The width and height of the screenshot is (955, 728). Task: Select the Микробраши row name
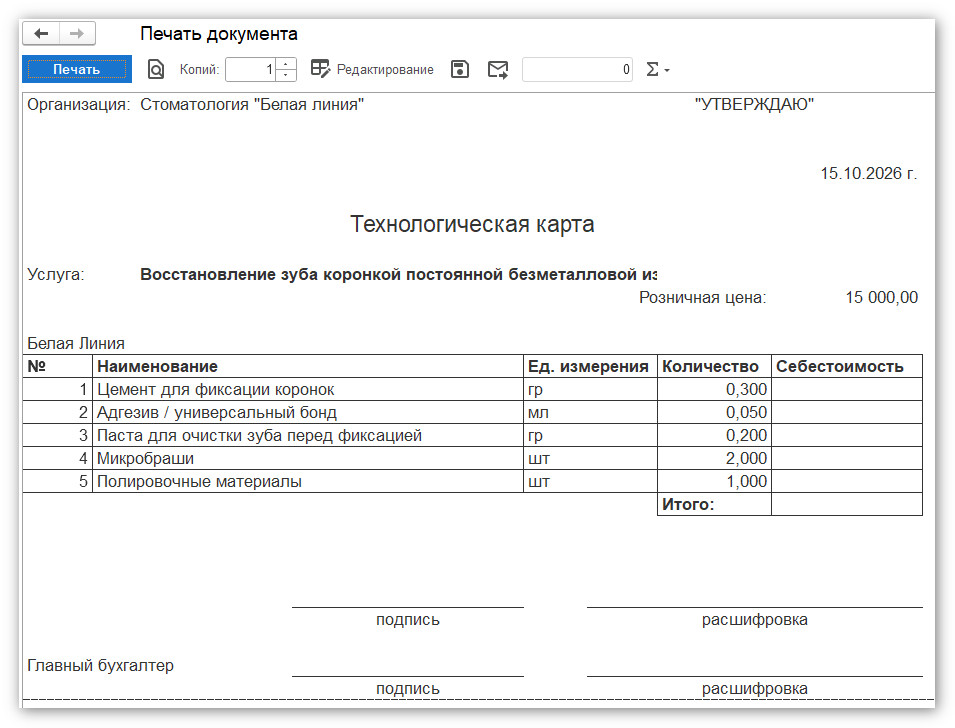[308, 458]
